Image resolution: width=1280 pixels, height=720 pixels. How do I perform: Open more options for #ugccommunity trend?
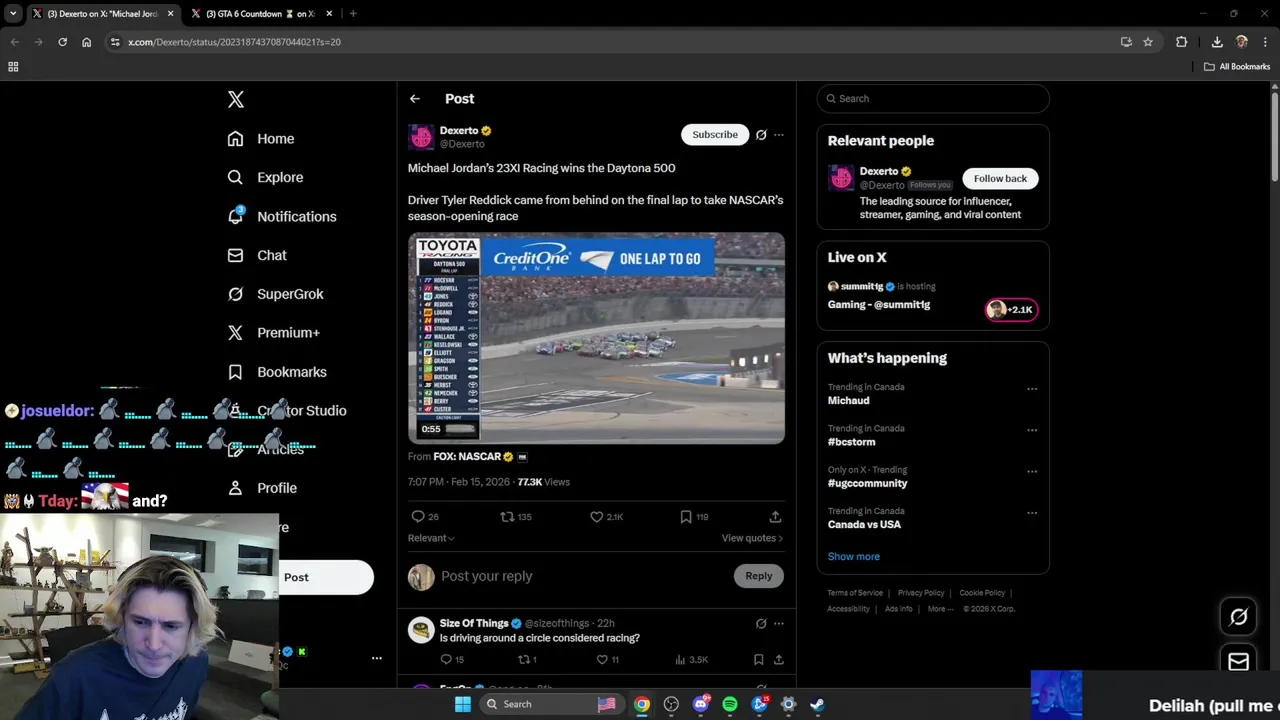point(1032,471)
